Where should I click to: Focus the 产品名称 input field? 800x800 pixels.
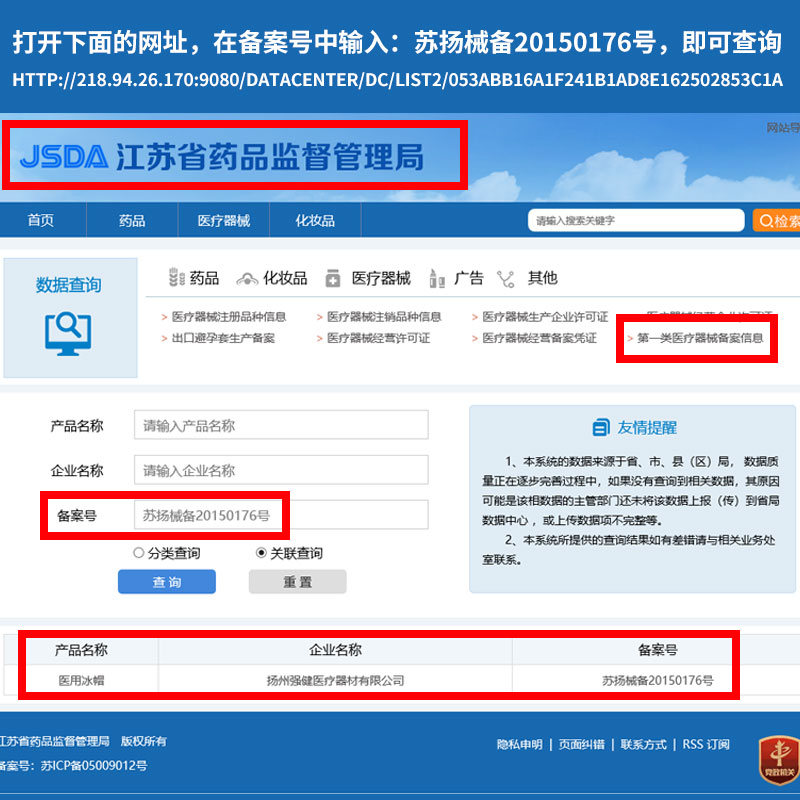pos(281,424)
